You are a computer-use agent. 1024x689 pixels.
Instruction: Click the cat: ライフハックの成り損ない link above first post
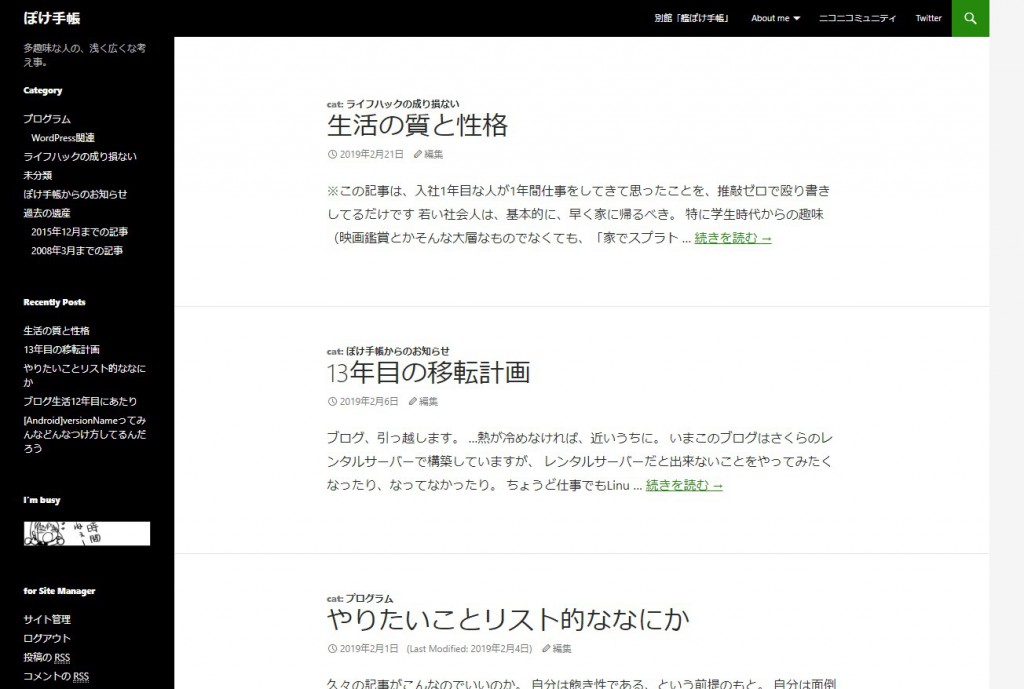point(402,104)
